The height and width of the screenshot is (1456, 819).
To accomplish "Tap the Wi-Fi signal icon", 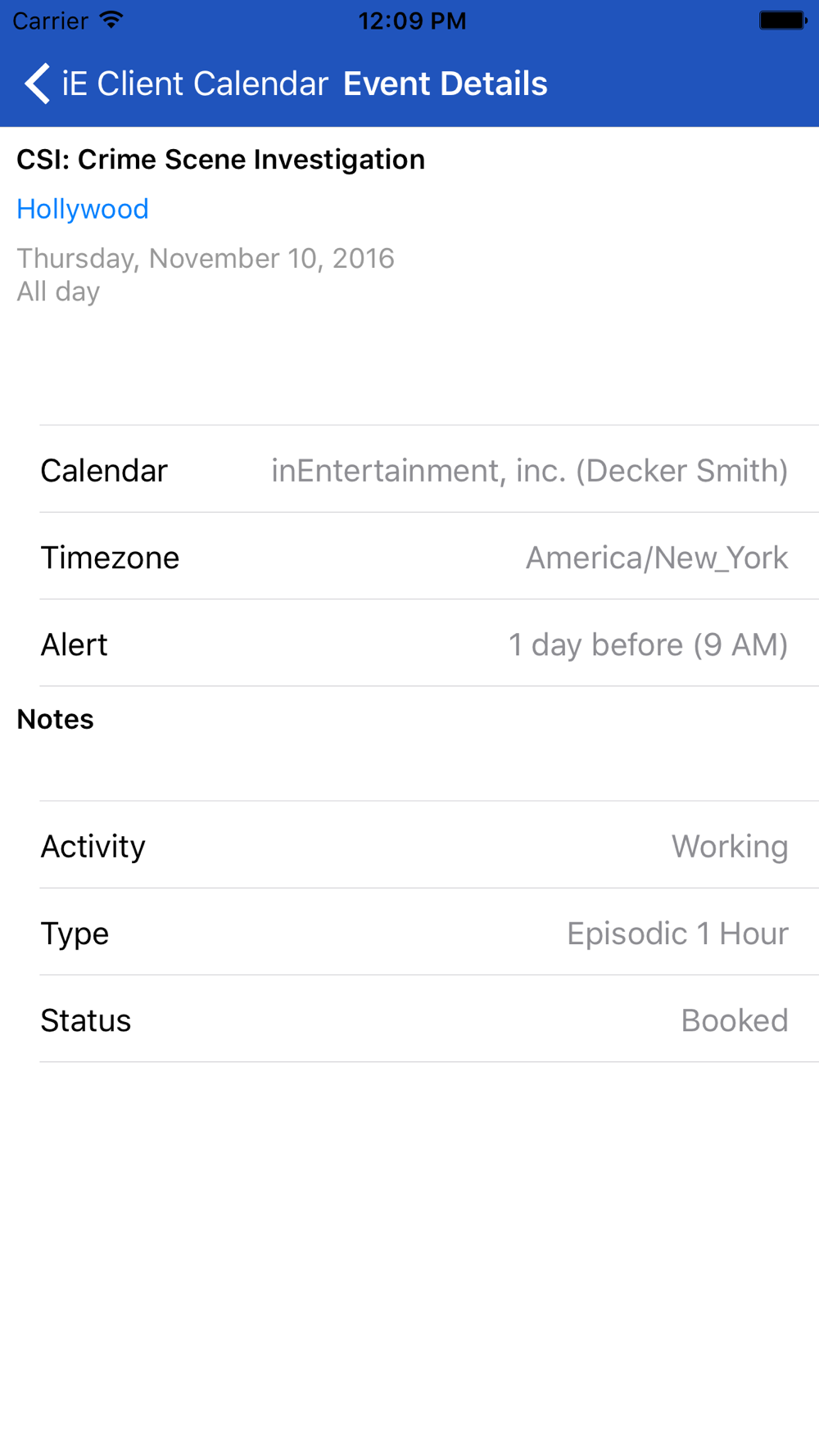I will point(111,20).
